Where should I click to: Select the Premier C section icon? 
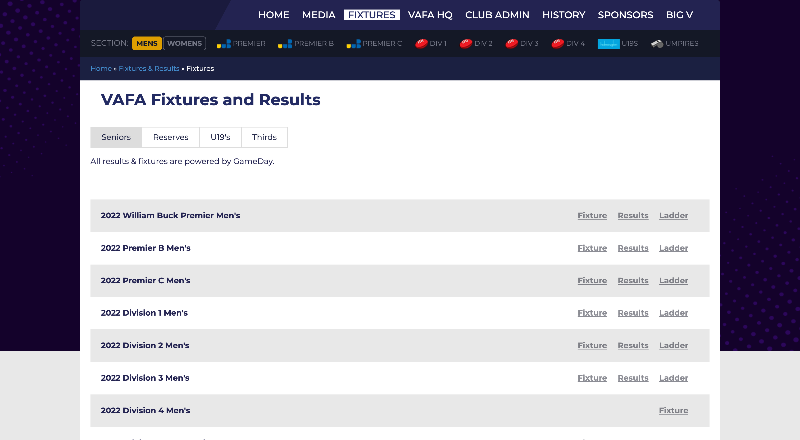(x=353, y=44)
